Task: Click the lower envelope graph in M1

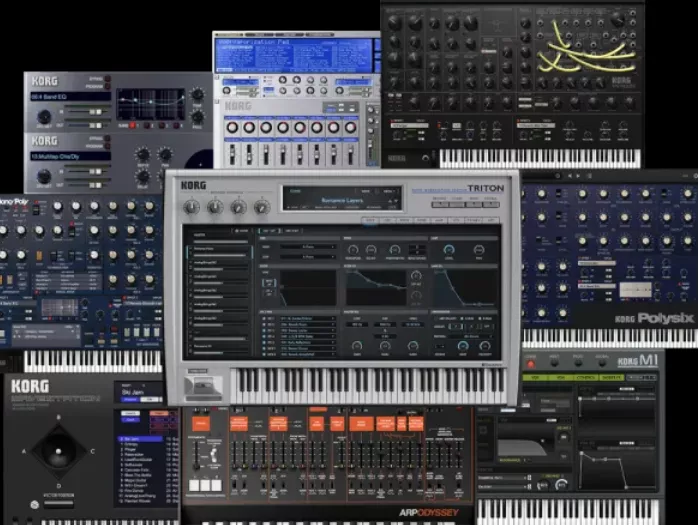Action: 617,470
